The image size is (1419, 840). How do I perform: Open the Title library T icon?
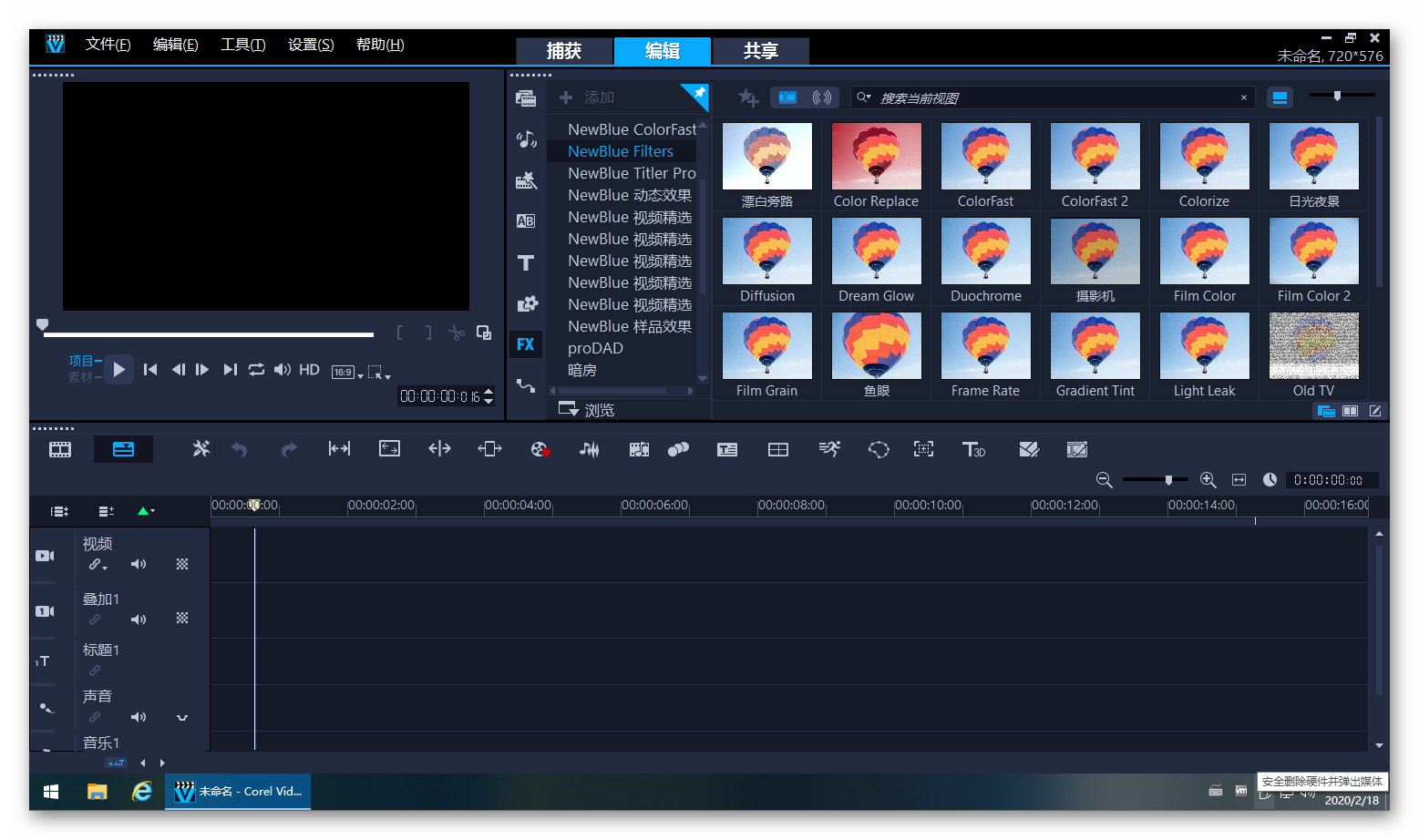(x=526, y=263)
